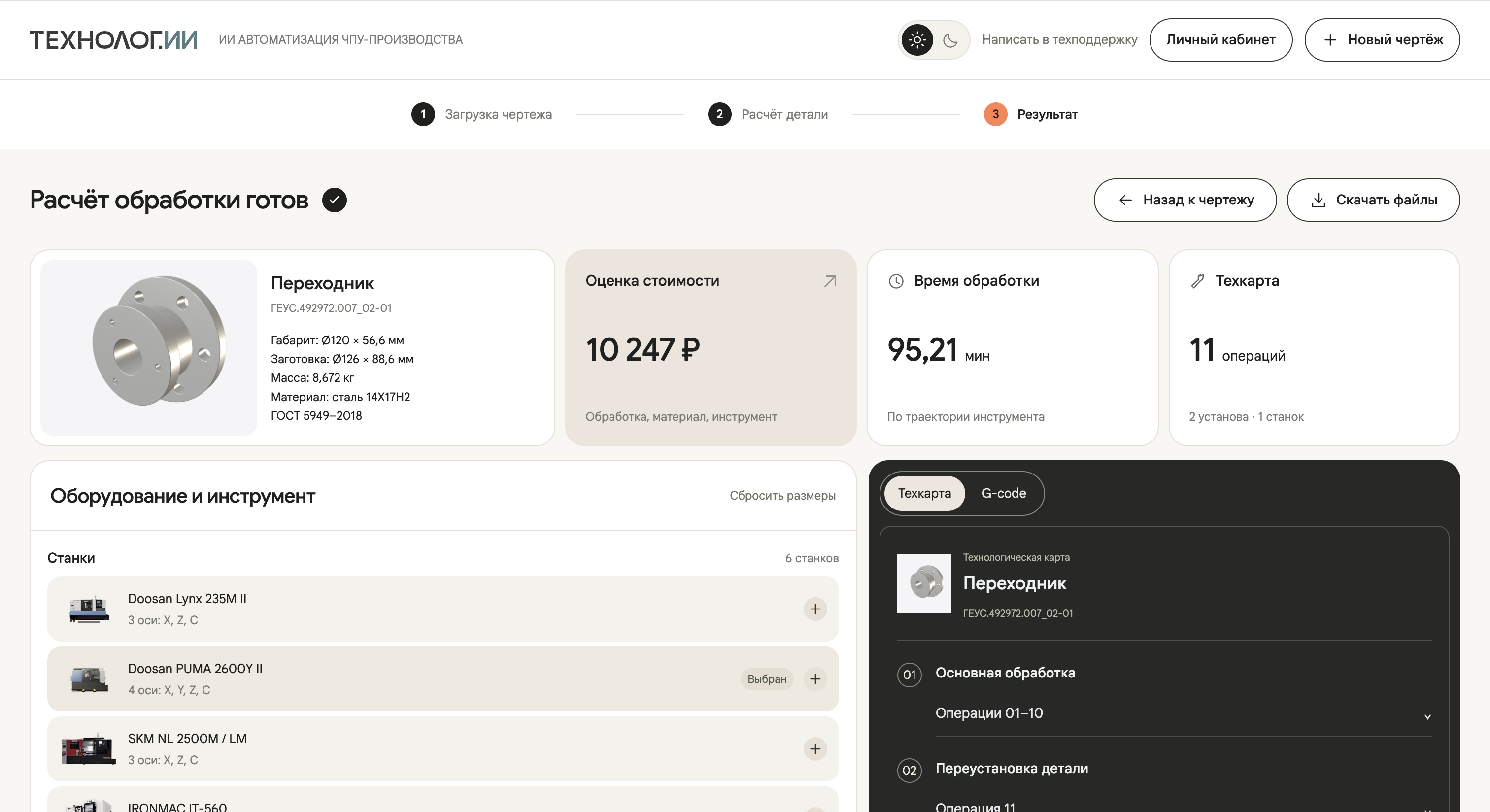This screenshot has height=812, width=1490.
Task: Click the clock icon in Время обработки
Action: [x=896, y=281]
